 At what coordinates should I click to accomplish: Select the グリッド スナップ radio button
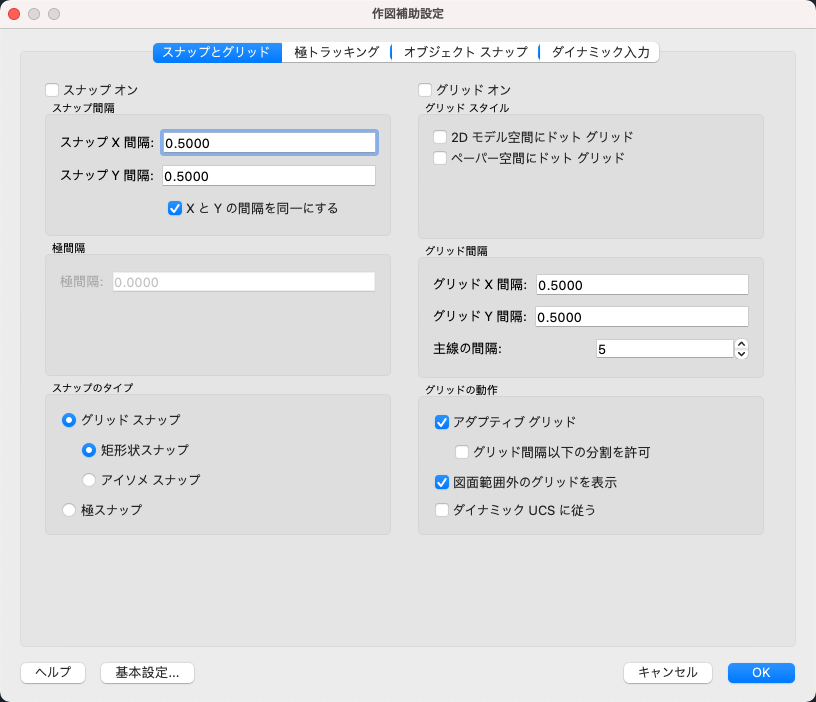tap(69, 420)
